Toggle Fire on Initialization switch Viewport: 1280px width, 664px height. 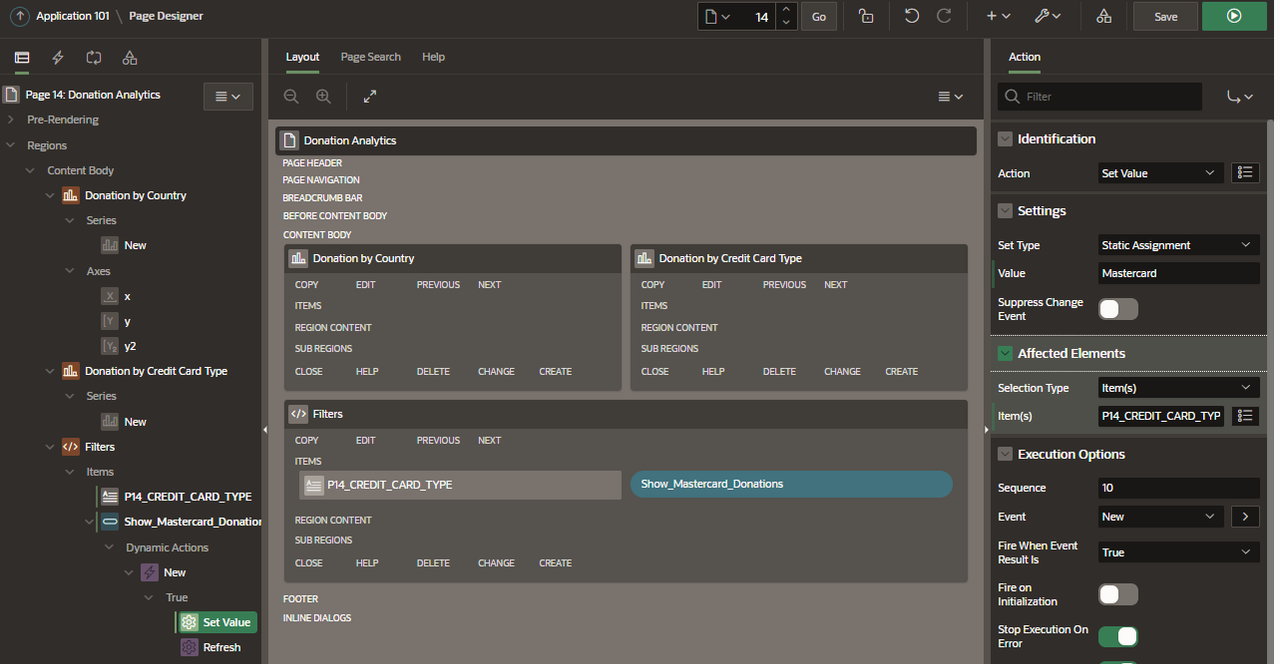(x=1118, y=594)
